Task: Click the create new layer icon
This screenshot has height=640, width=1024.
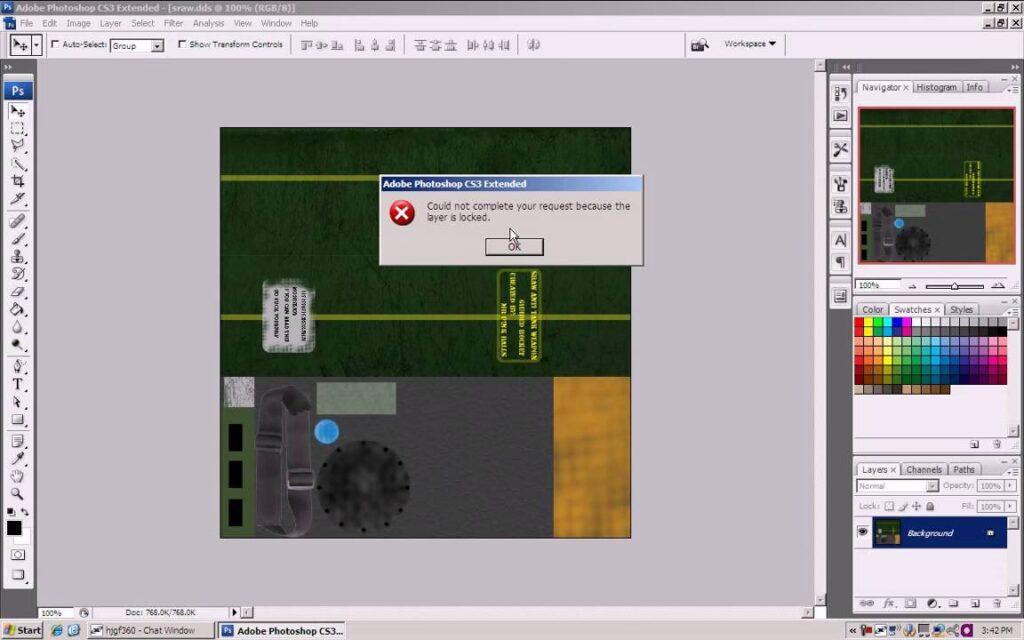Action: (x=974, y=604)
